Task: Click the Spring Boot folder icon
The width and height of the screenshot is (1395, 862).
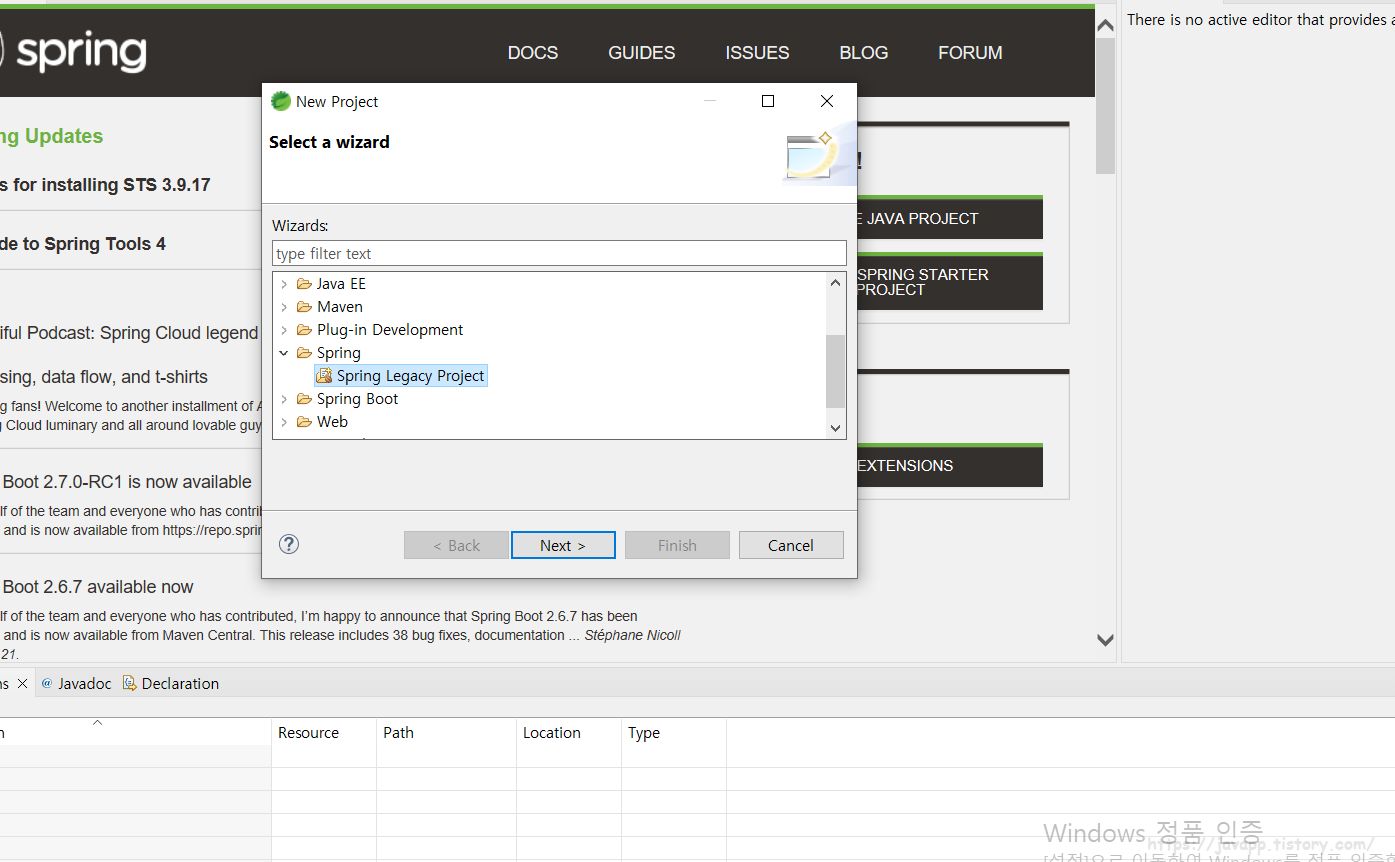Action: pos(304,399)
